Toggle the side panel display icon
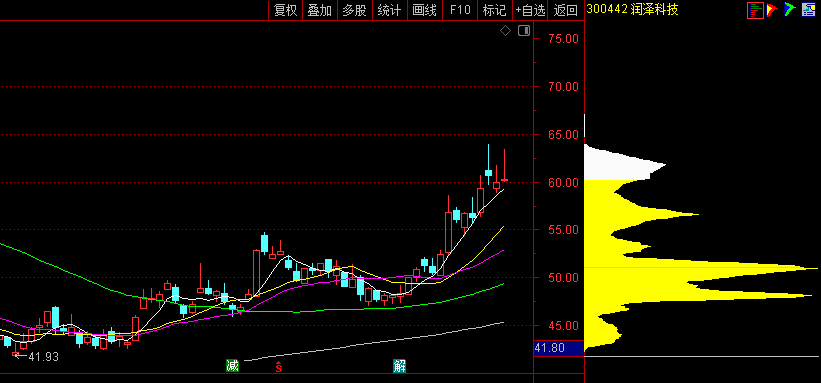 pyautogui.click(x=524, y=31)
